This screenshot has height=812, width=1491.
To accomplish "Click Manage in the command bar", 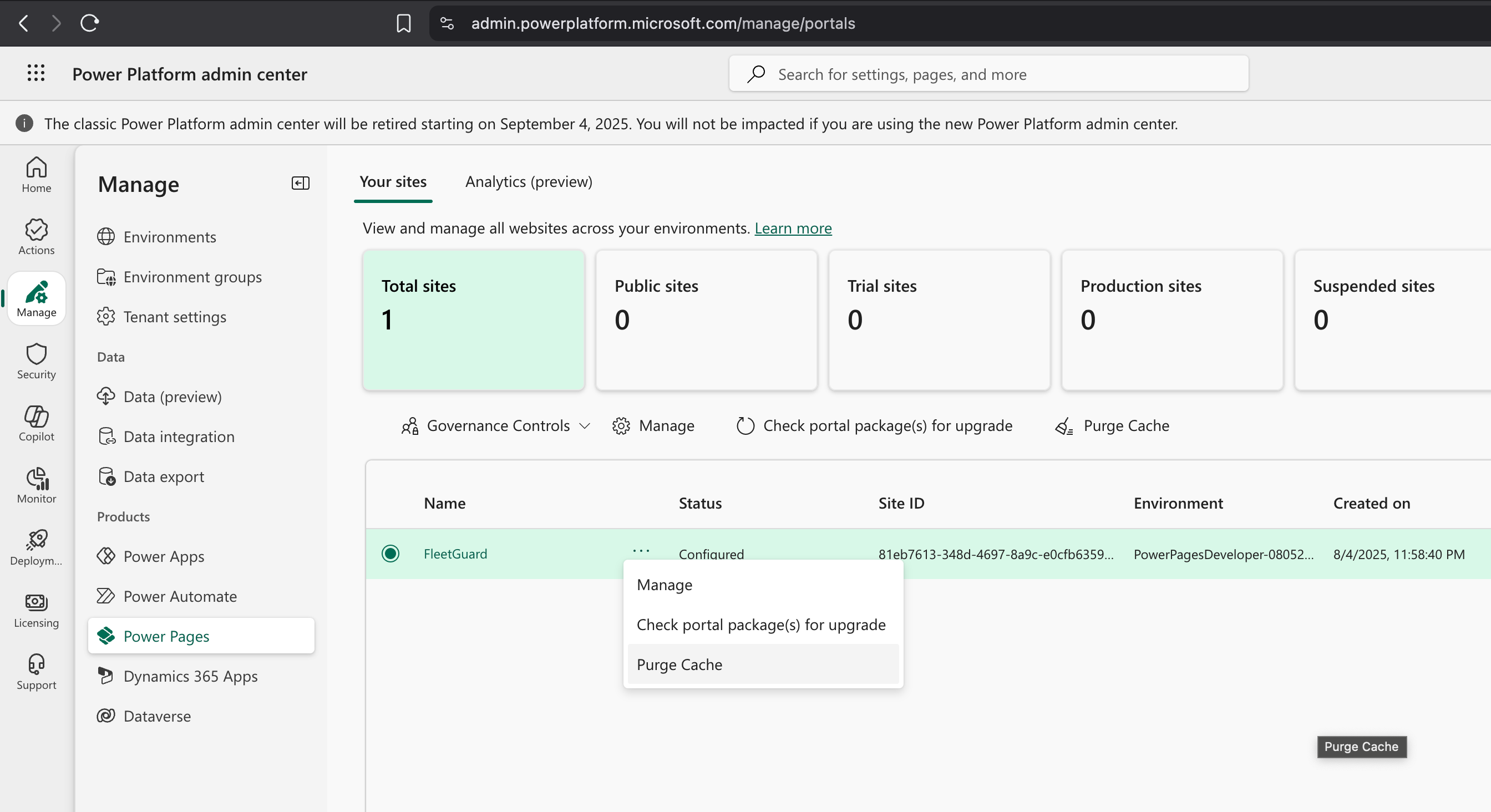I will [x=653, y=426].
